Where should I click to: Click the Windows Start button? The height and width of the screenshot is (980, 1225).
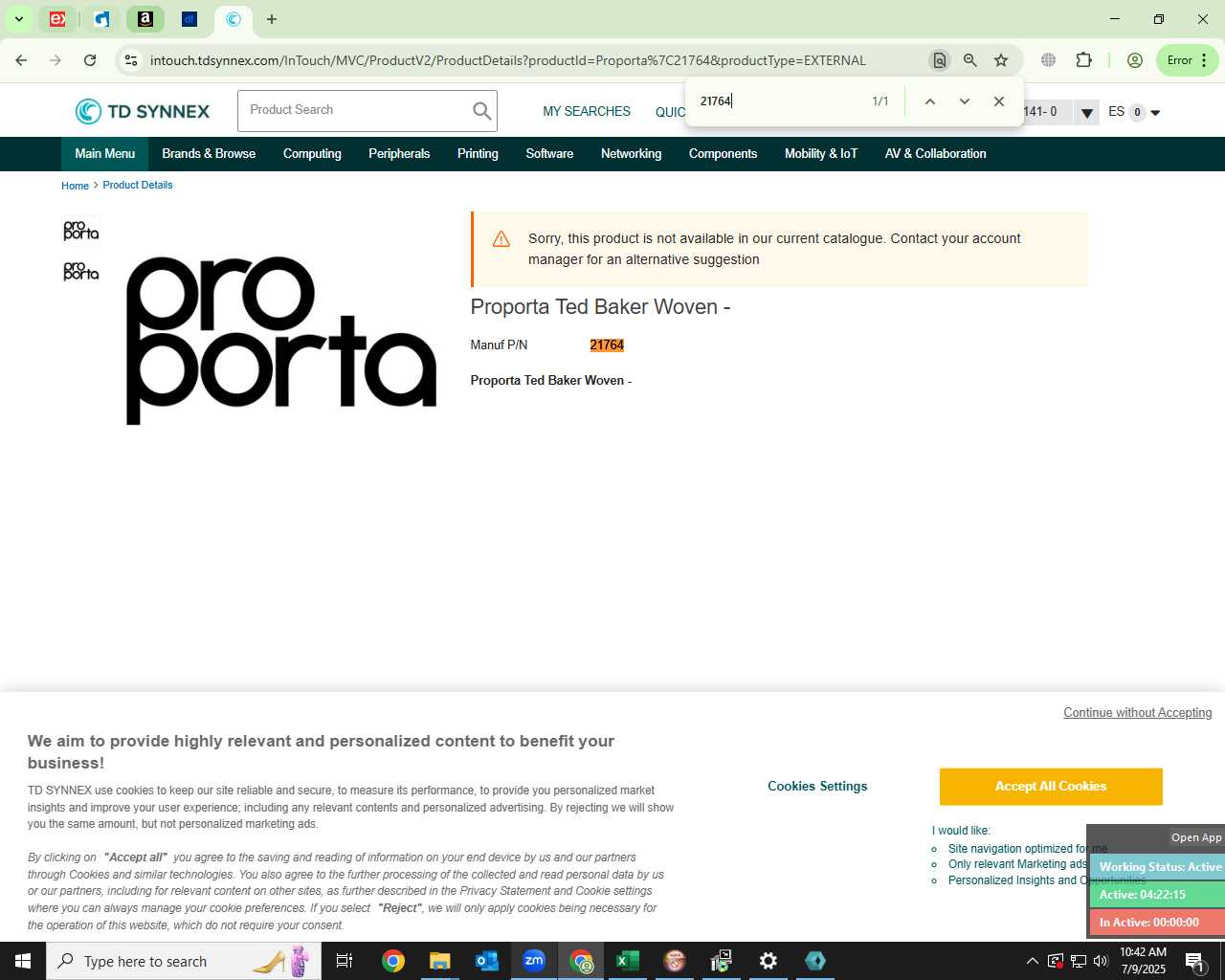[23, 961]
